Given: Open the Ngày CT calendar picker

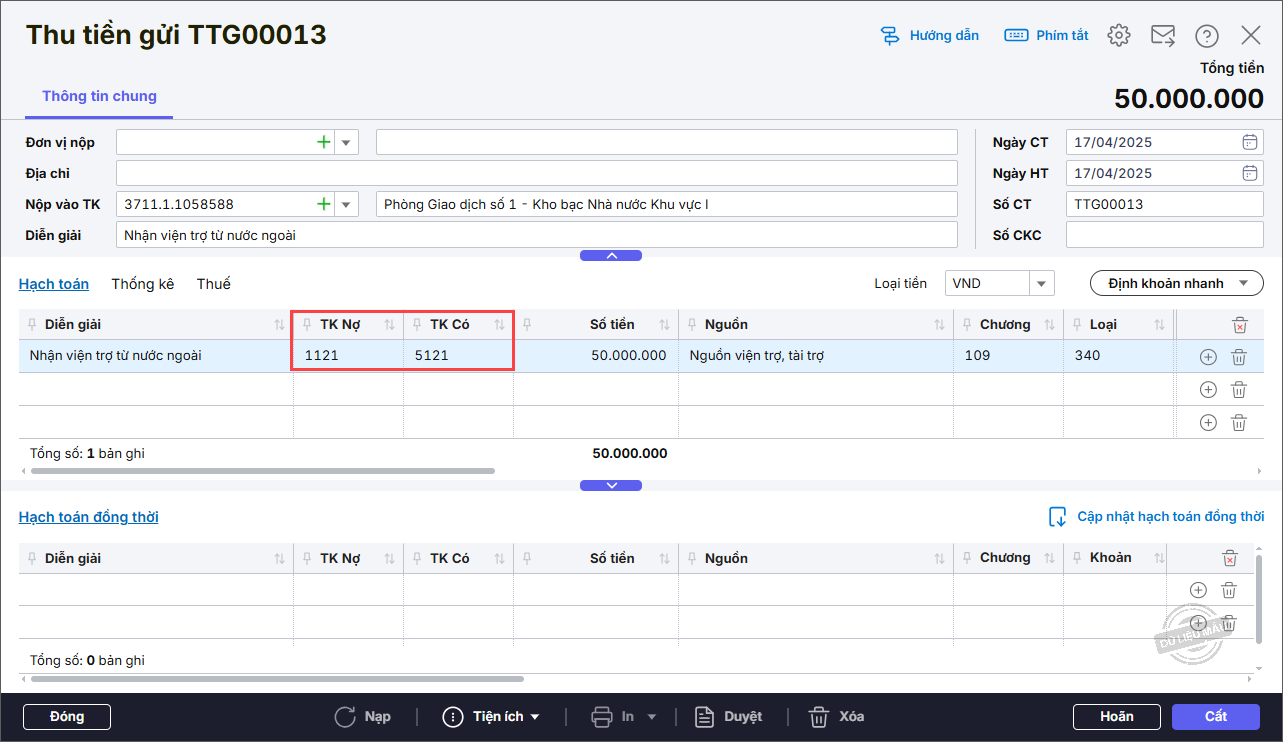Looking at the screenshot, I should 1250,142.
